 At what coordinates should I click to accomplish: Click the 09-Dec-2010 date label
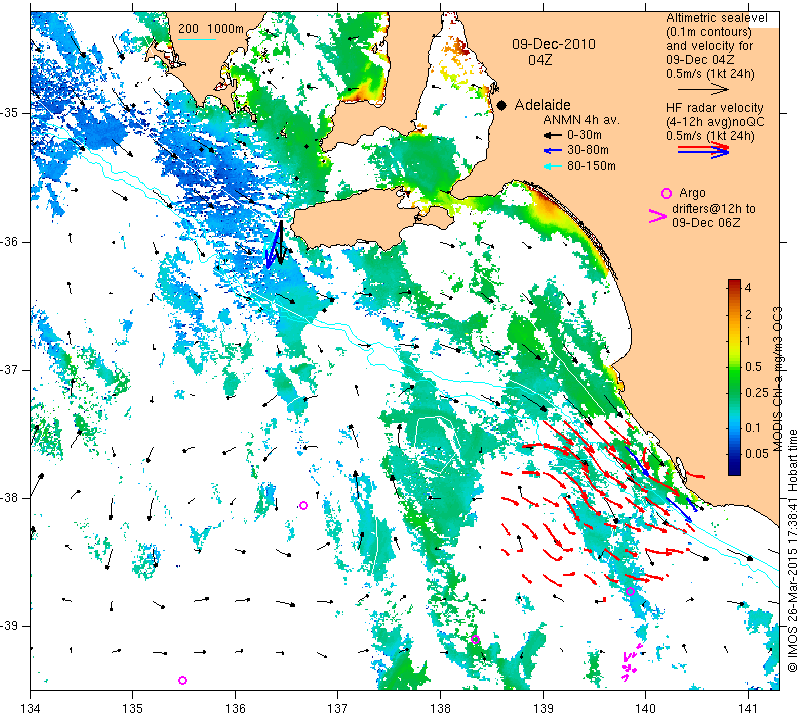(554, 44)
